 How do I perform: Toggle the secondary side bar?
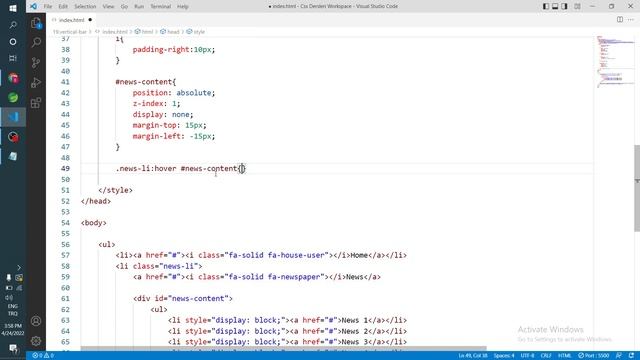(x=564, y=6)
